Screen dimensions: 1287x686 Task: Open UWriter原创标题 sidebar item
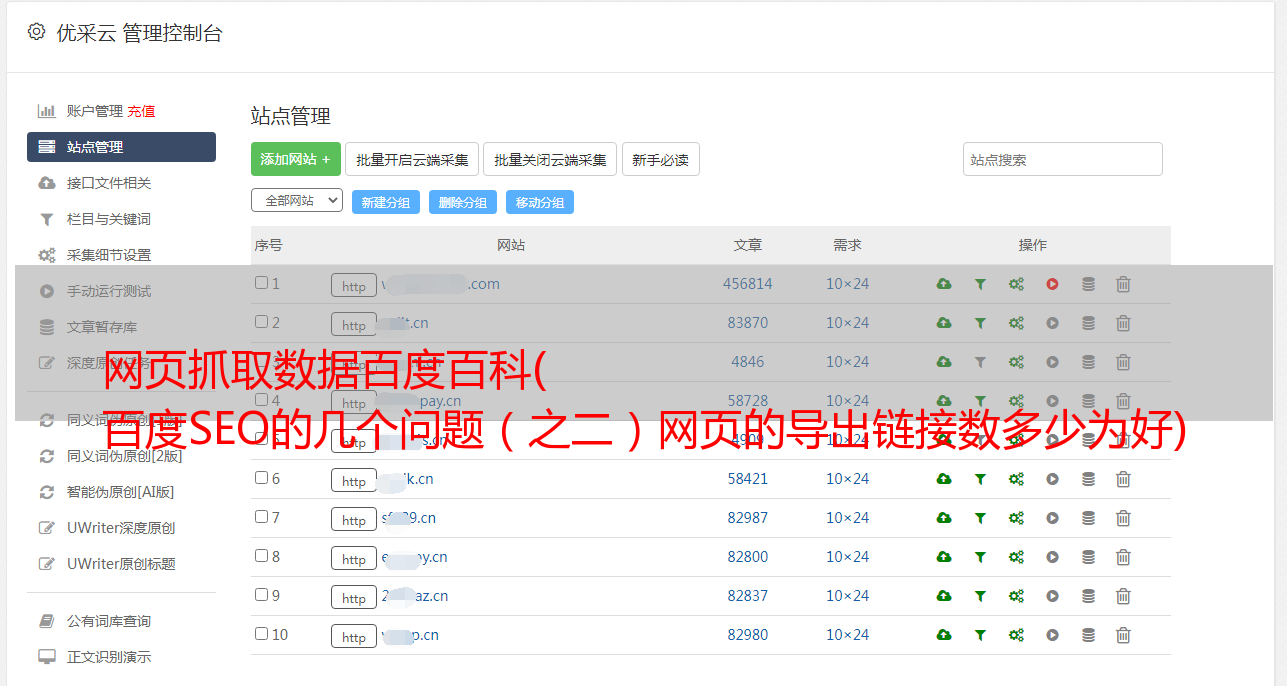[x=121, y=564]
